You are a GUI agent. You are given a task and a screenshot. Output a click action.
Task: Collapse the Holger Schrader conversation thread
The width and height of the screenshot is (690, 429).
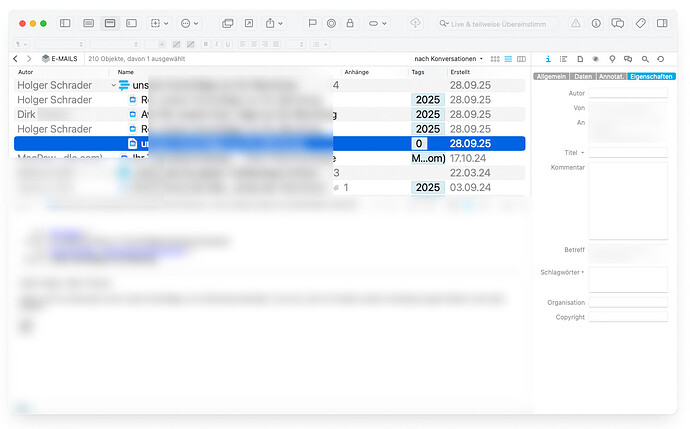point(114,86)
